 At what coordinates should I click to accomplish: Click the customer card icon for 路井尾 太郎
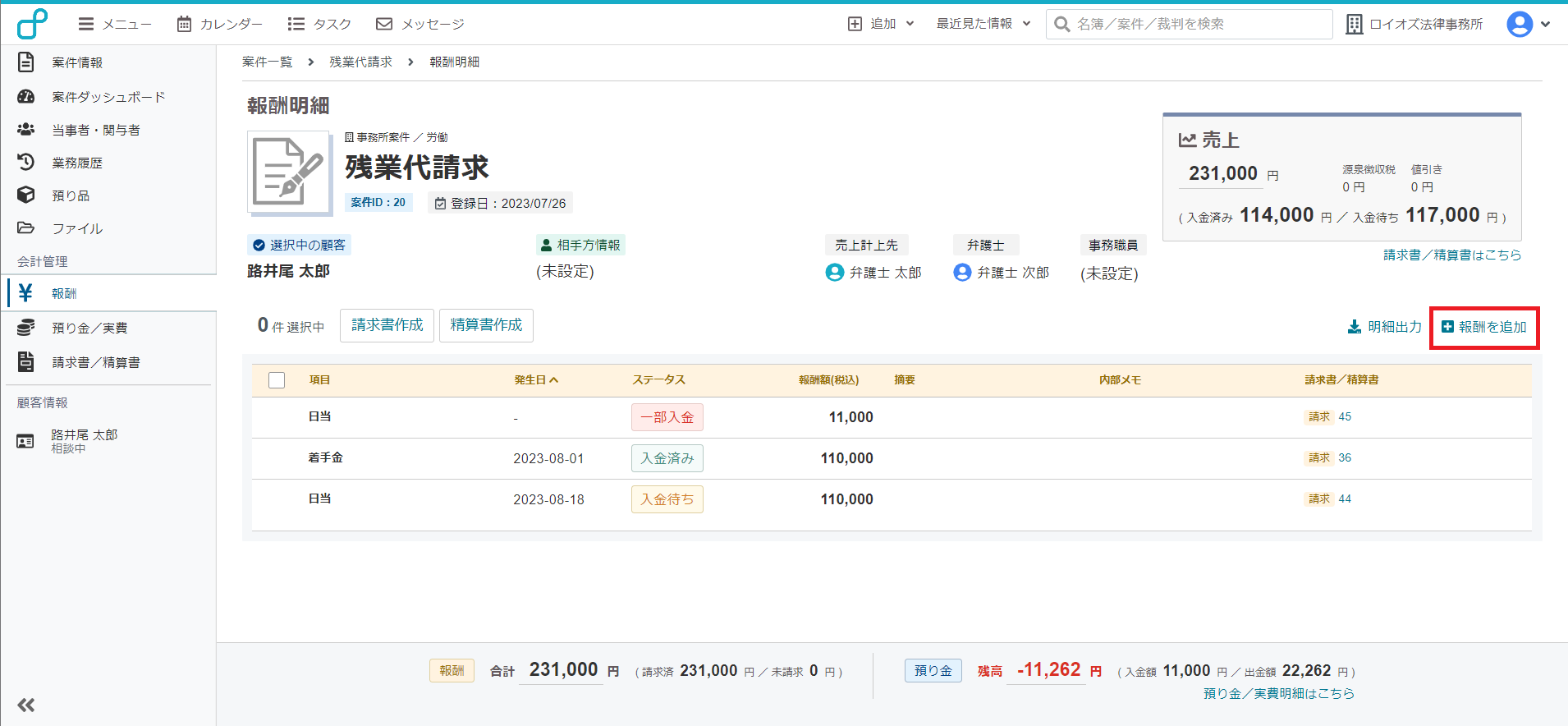[25, 441]
